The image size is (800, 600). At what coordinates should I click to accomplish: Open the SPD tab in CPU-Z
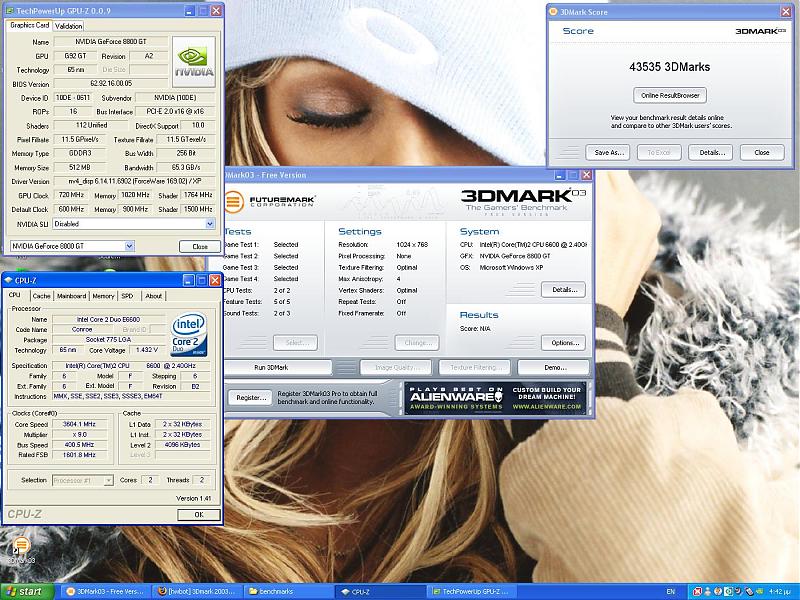tap(128, 296)
